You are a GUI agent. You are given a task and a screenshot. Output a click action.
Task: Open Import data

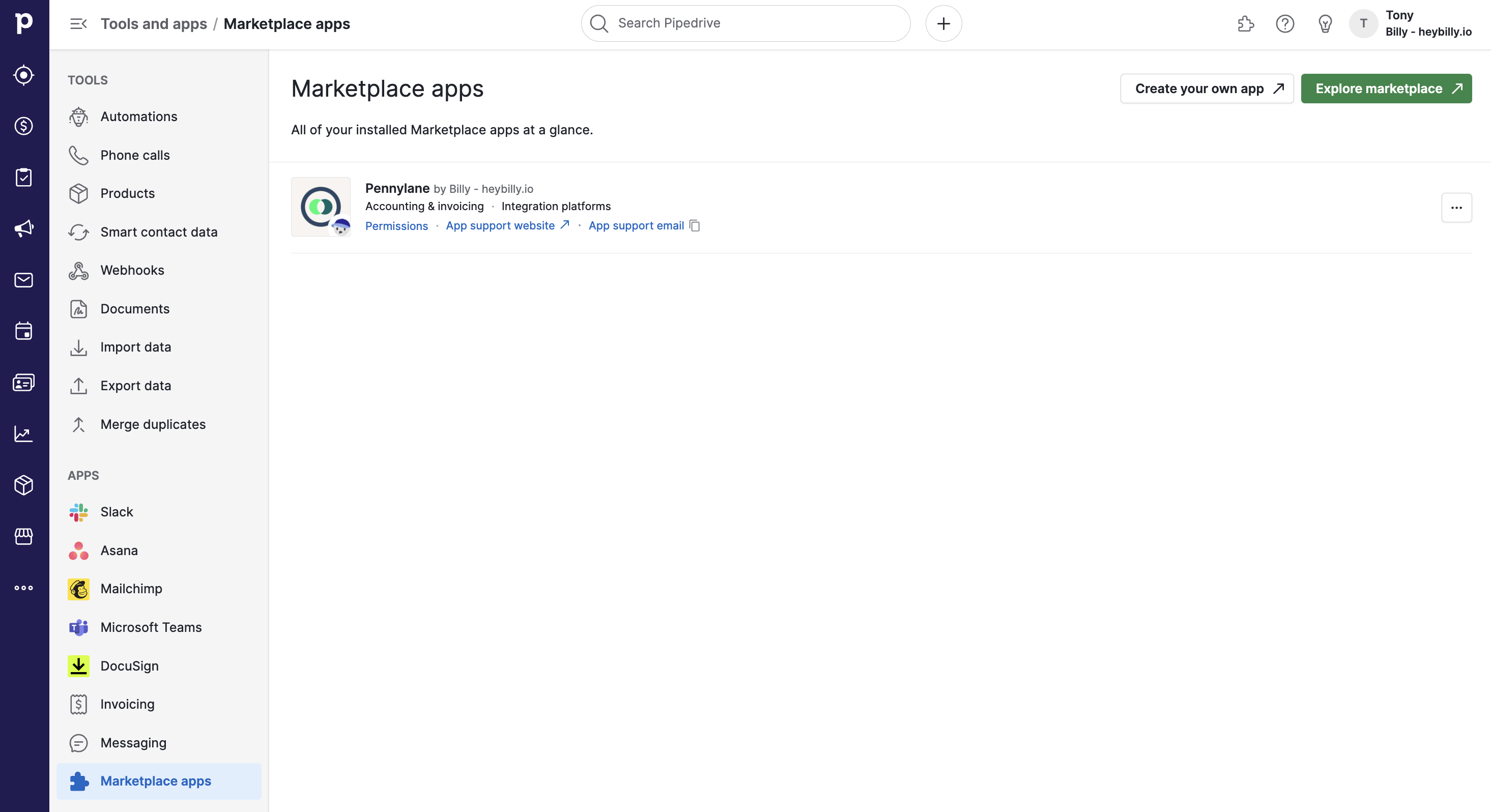[x=159, y=347]
